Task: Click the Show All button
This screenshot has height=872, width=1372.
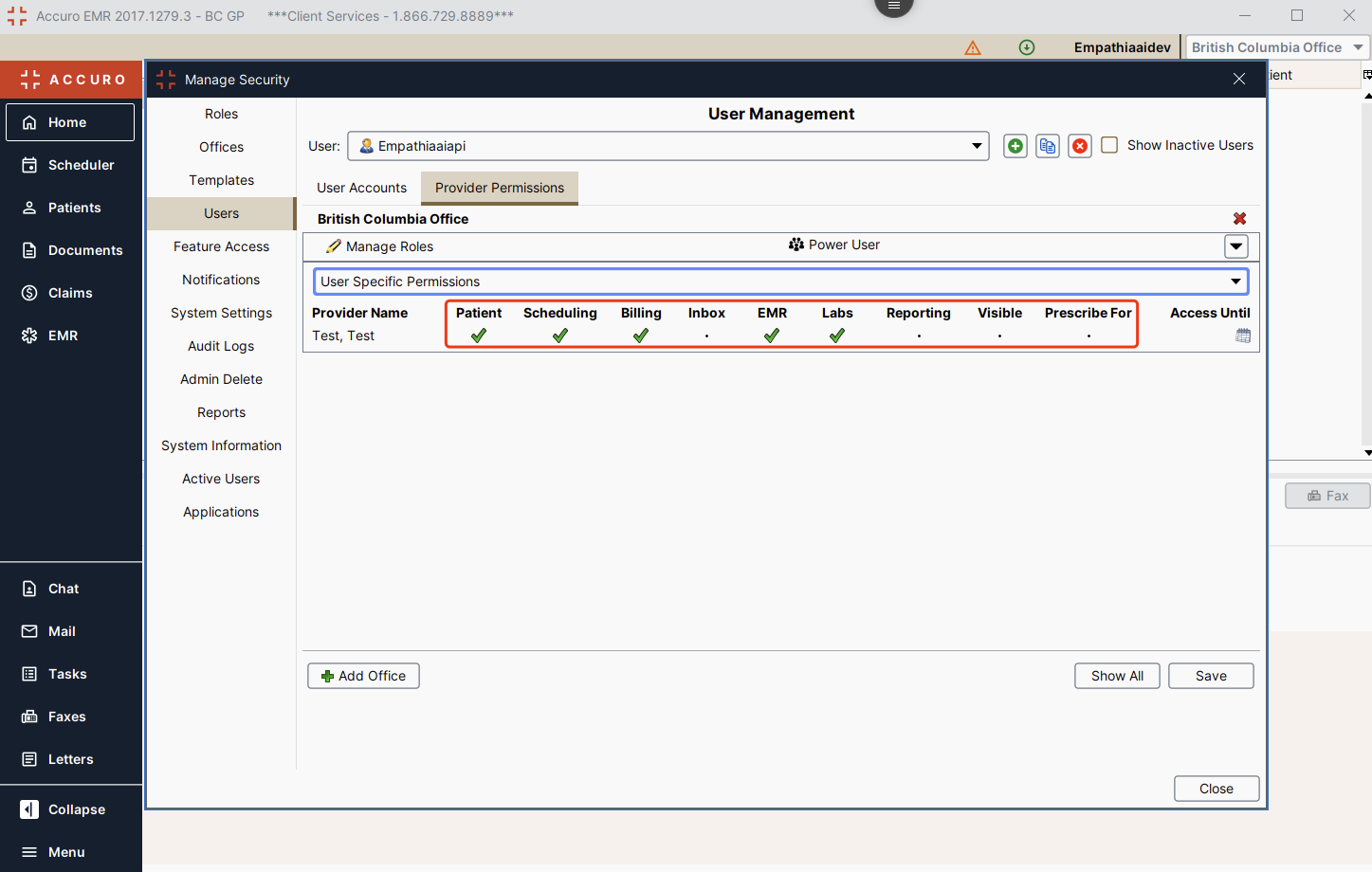Action: point(1117,676)
